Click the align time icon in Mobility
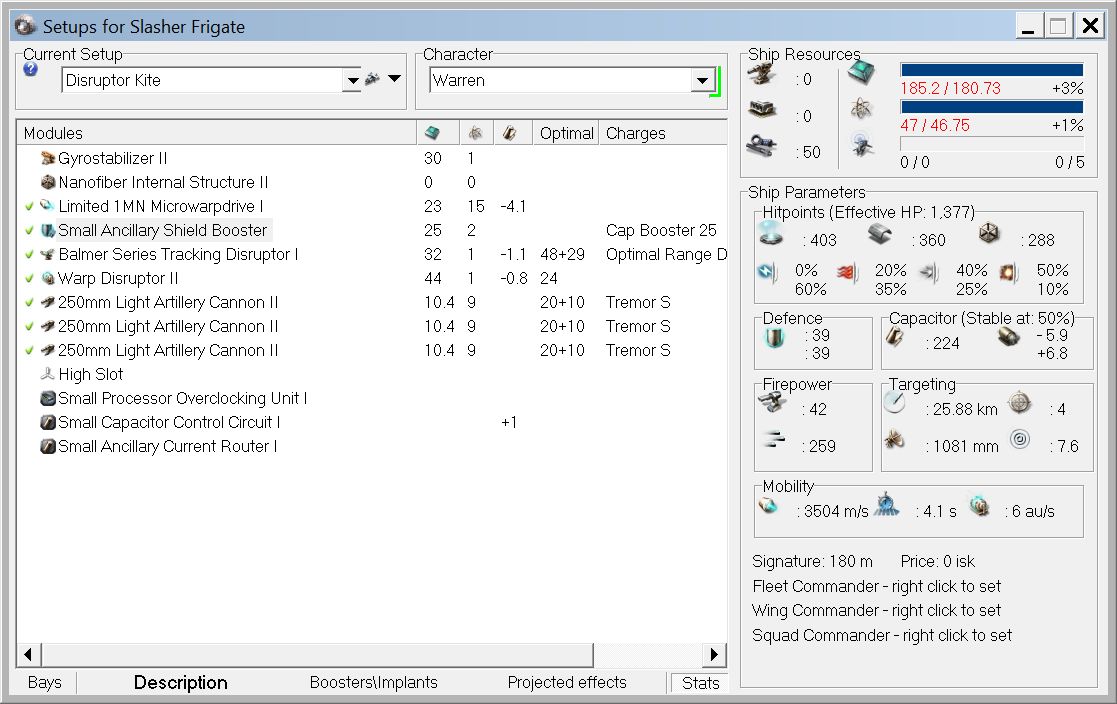The width and height of the screenshot is (1117, 704). [886, 504]
